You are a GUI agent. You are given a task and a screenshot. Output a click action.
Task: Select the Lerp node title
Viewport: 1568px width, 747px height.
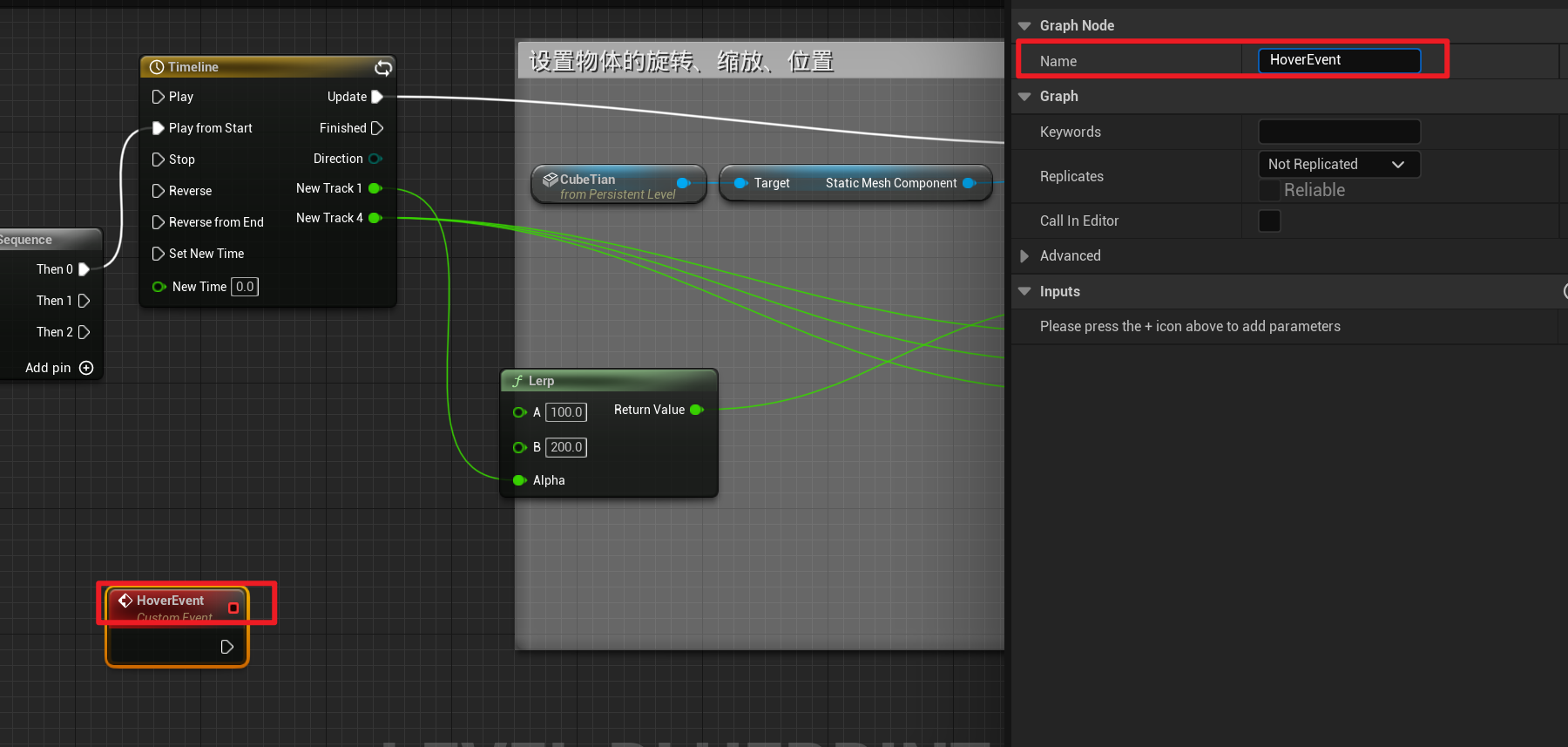(541, 381)
